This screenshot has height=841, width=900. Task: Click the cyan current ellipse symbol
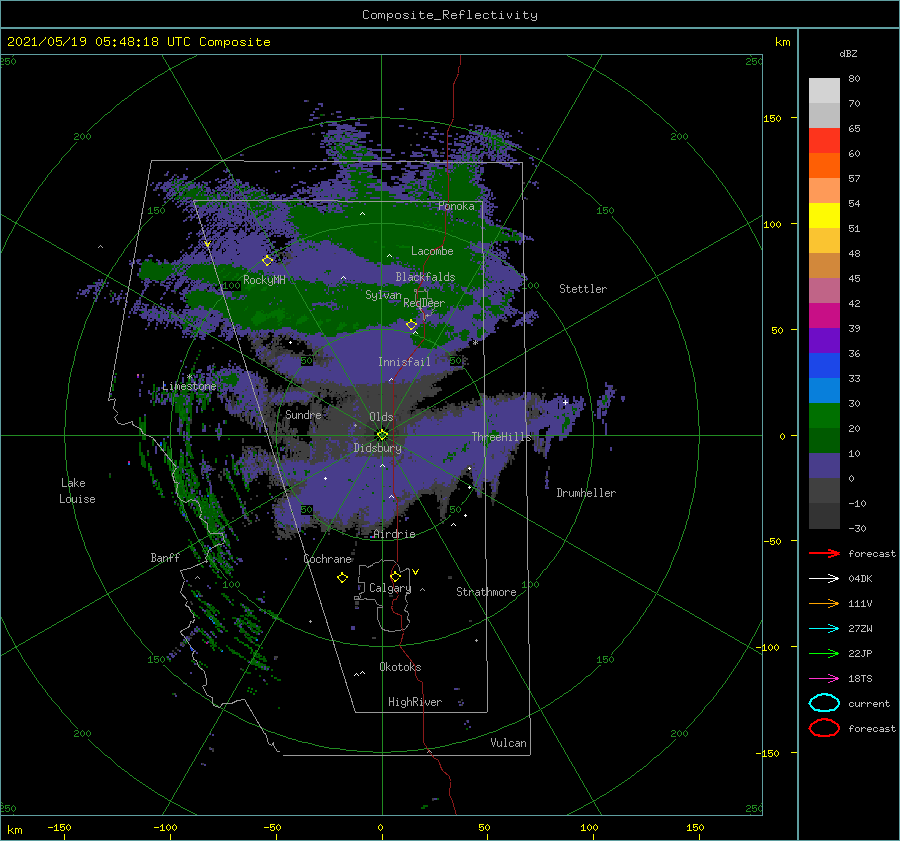coord(824,703)
